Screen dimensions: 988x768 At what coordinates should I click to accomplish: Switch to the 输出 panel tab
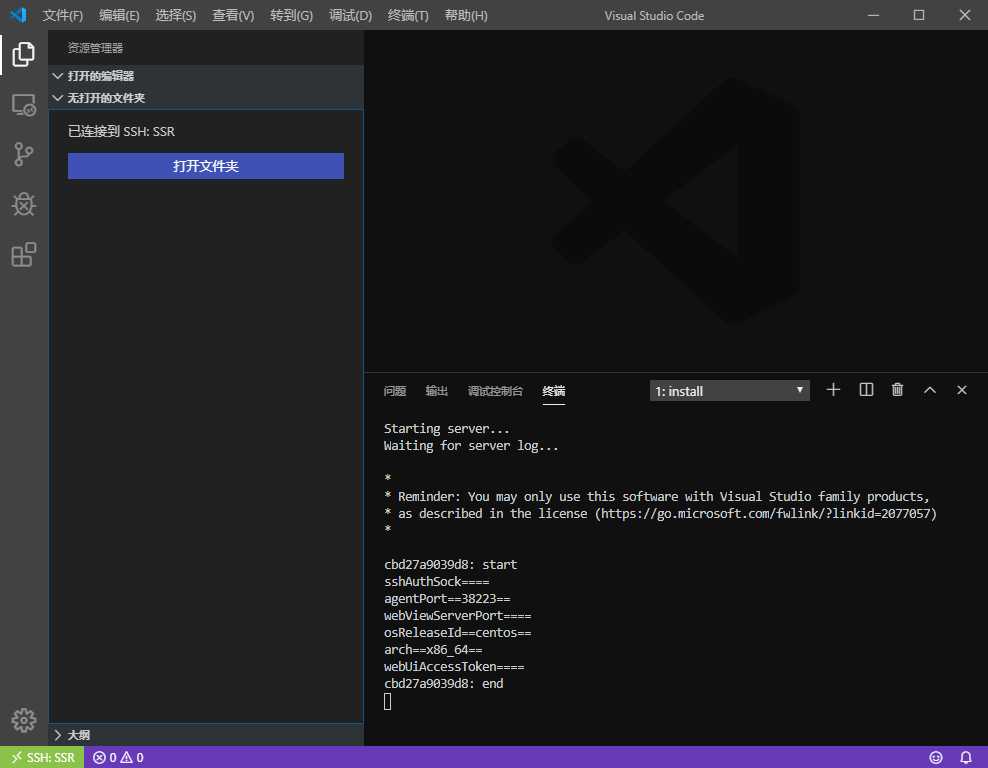pos(437,391)
